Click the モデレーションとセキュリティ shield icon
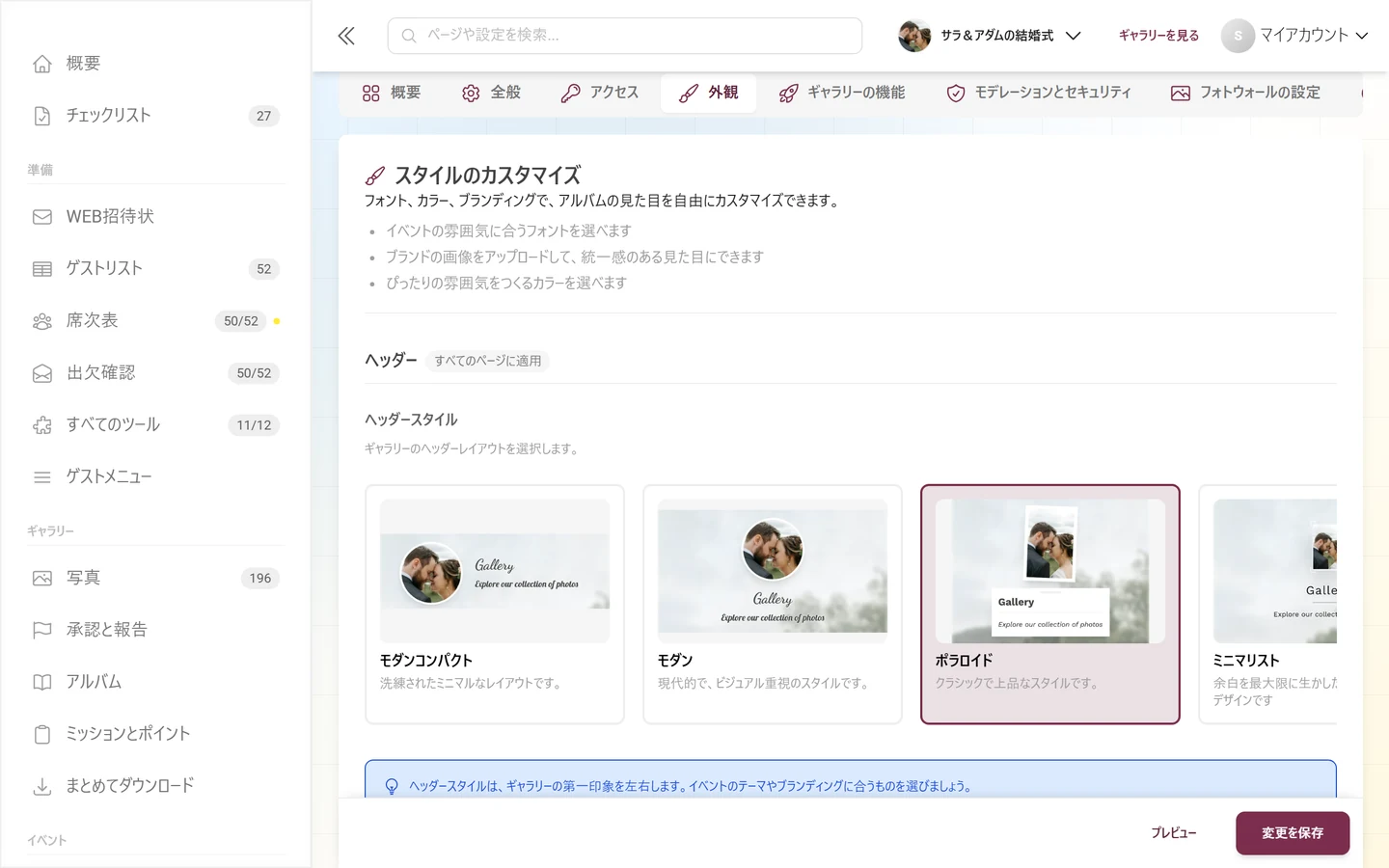The height and width of the screenshot is (868, 1389). coord(956,94)
